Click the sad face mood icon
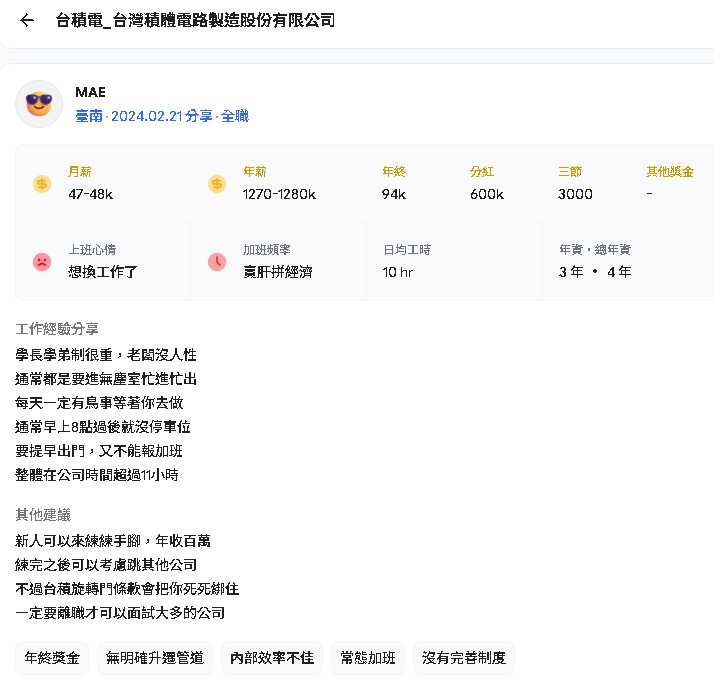This screenshot has width=714, height=683. [42, 262]
